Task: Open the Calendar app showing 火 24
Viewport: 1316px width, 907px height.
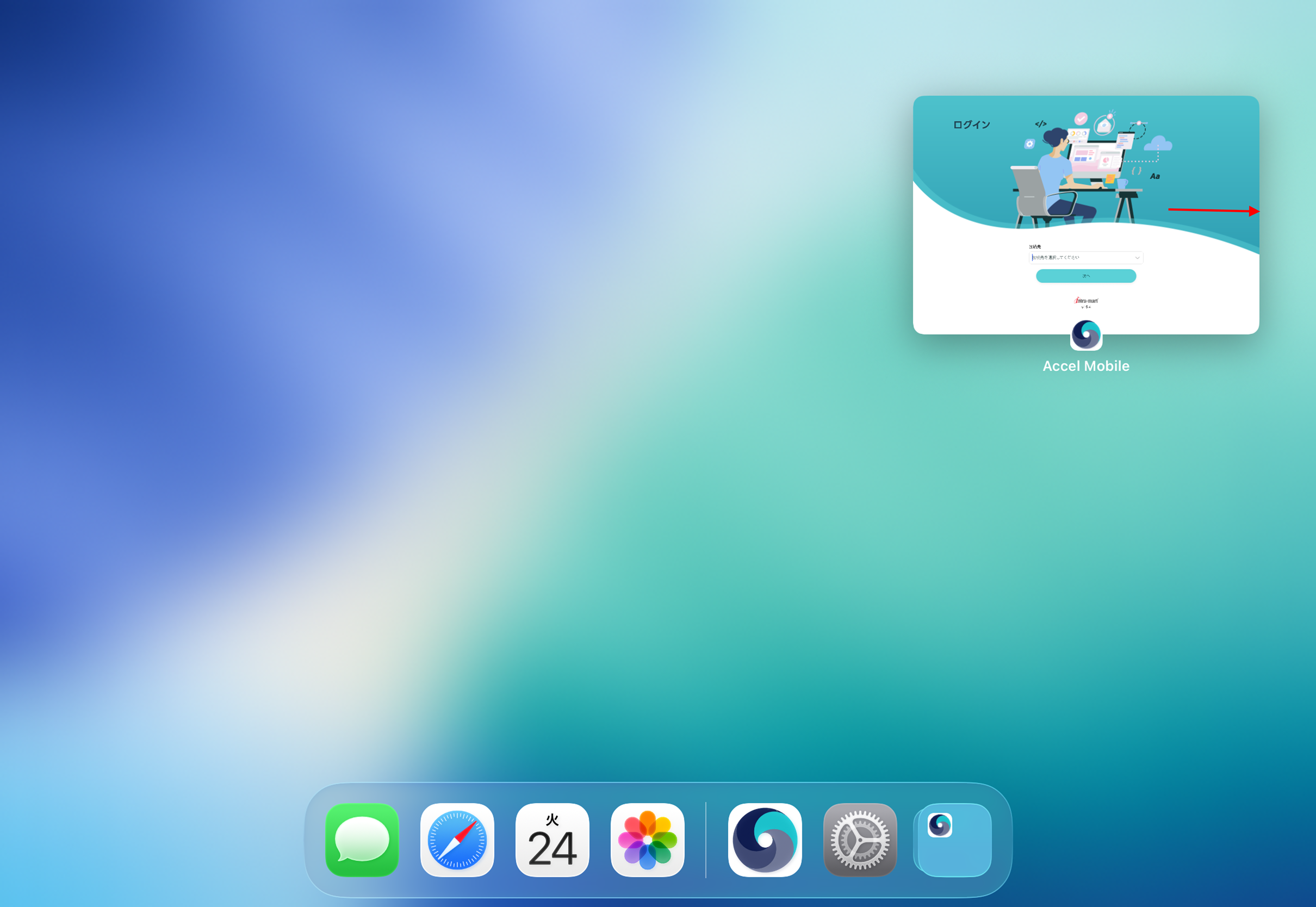Action: (553, 840)
